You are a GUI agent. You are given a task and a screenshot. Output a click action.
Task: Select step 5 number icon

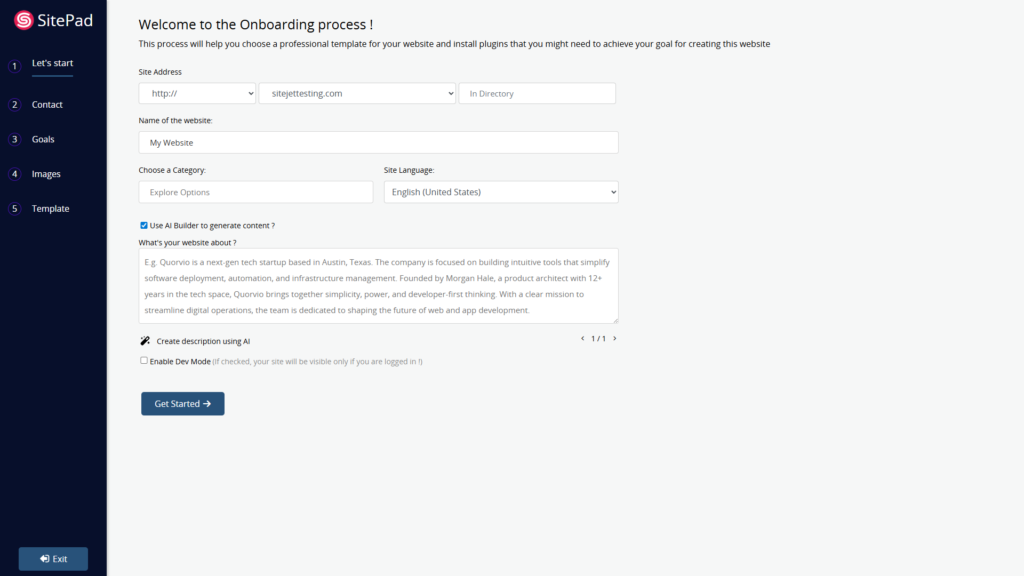click(14, 208)
